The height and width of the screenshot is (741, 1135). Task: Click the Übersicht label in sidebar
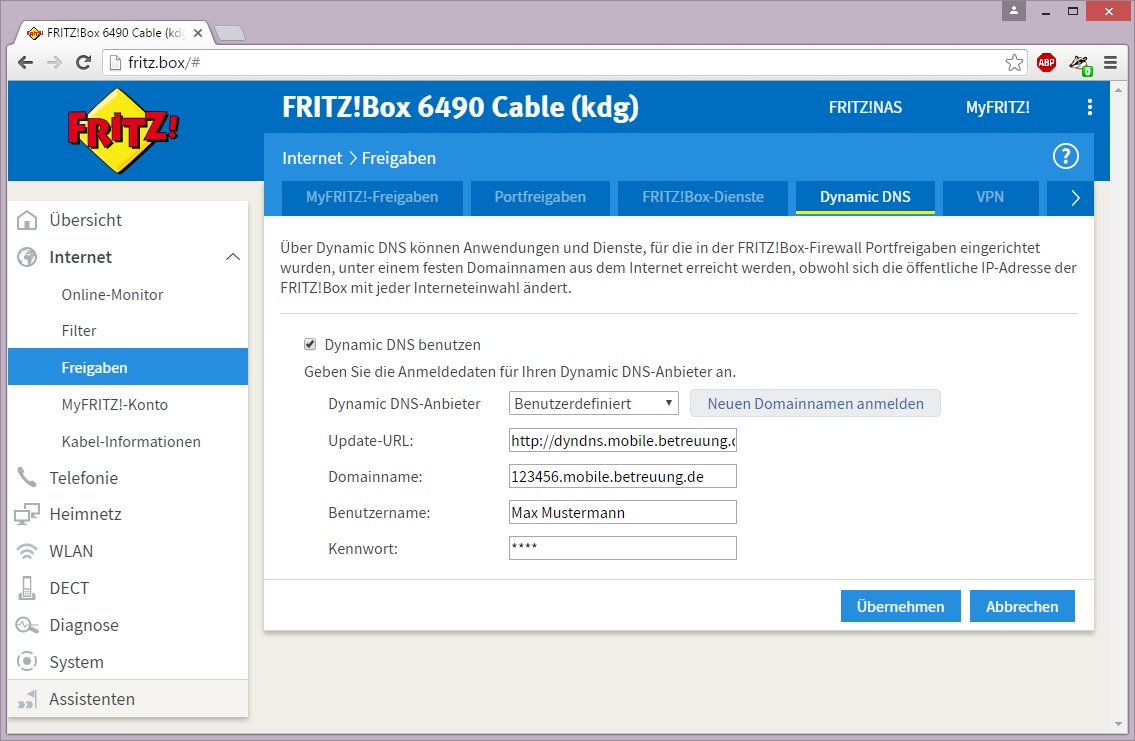pyautogui.click(x=85, y=220)
